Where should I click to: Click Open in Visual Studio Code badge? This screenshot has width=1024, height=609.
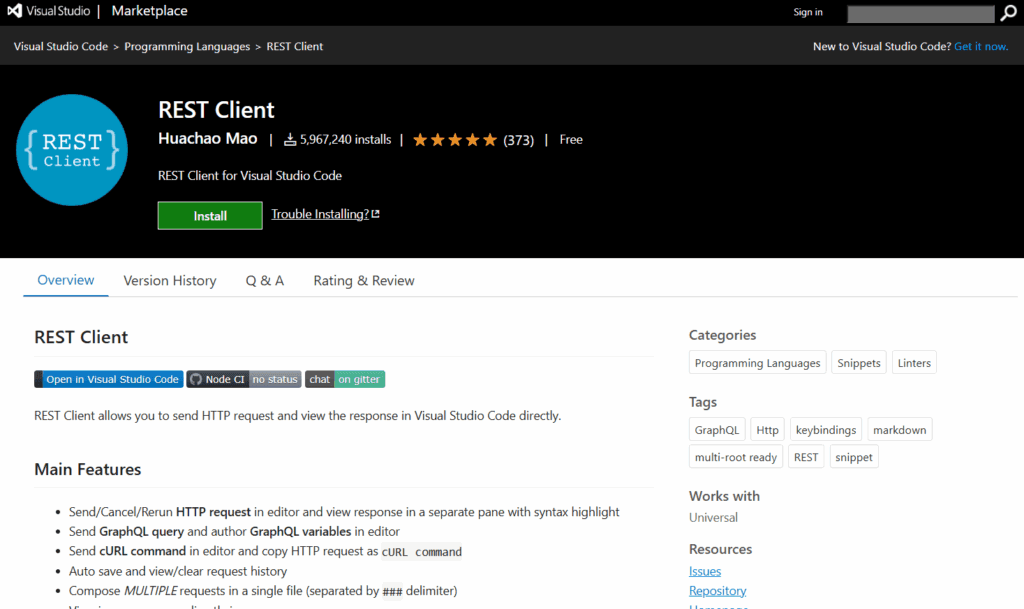click(x=109, y=379)
